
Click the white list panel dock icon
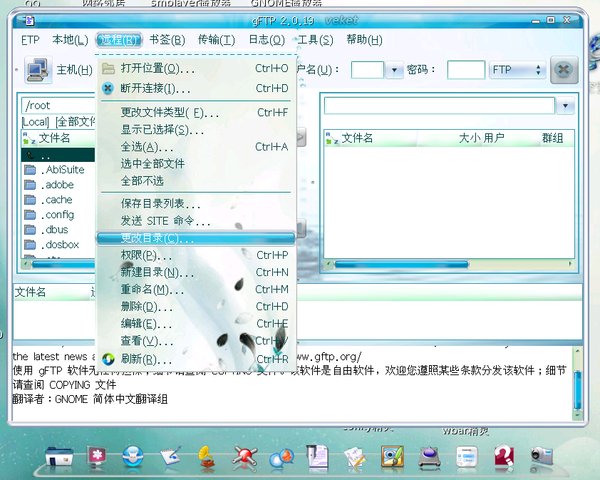[467, 456]
